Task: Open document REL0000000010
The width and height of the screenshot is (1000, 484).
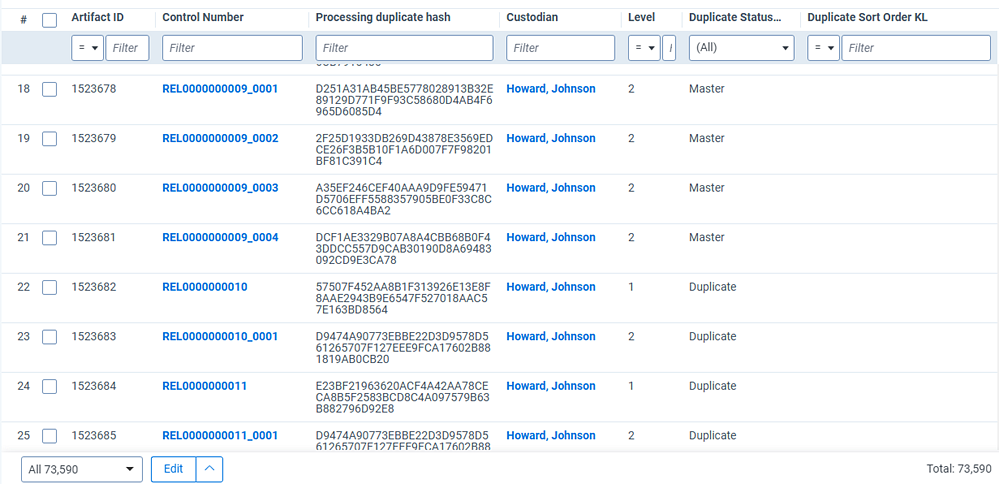Action: 205,287
